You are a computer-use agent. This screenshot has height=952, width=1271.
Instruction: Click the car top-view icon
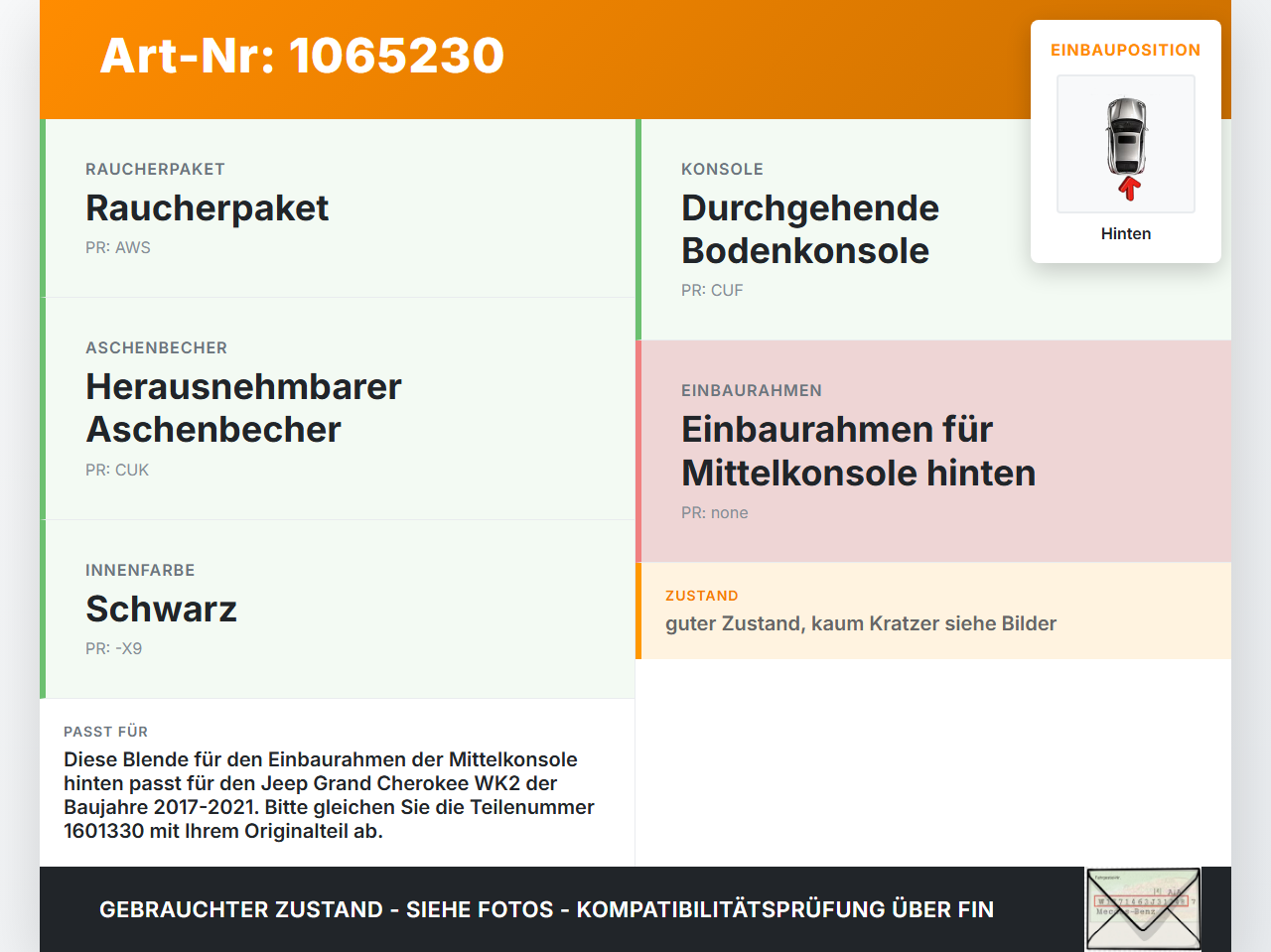pyautogui.click(x=1126, y=136)
